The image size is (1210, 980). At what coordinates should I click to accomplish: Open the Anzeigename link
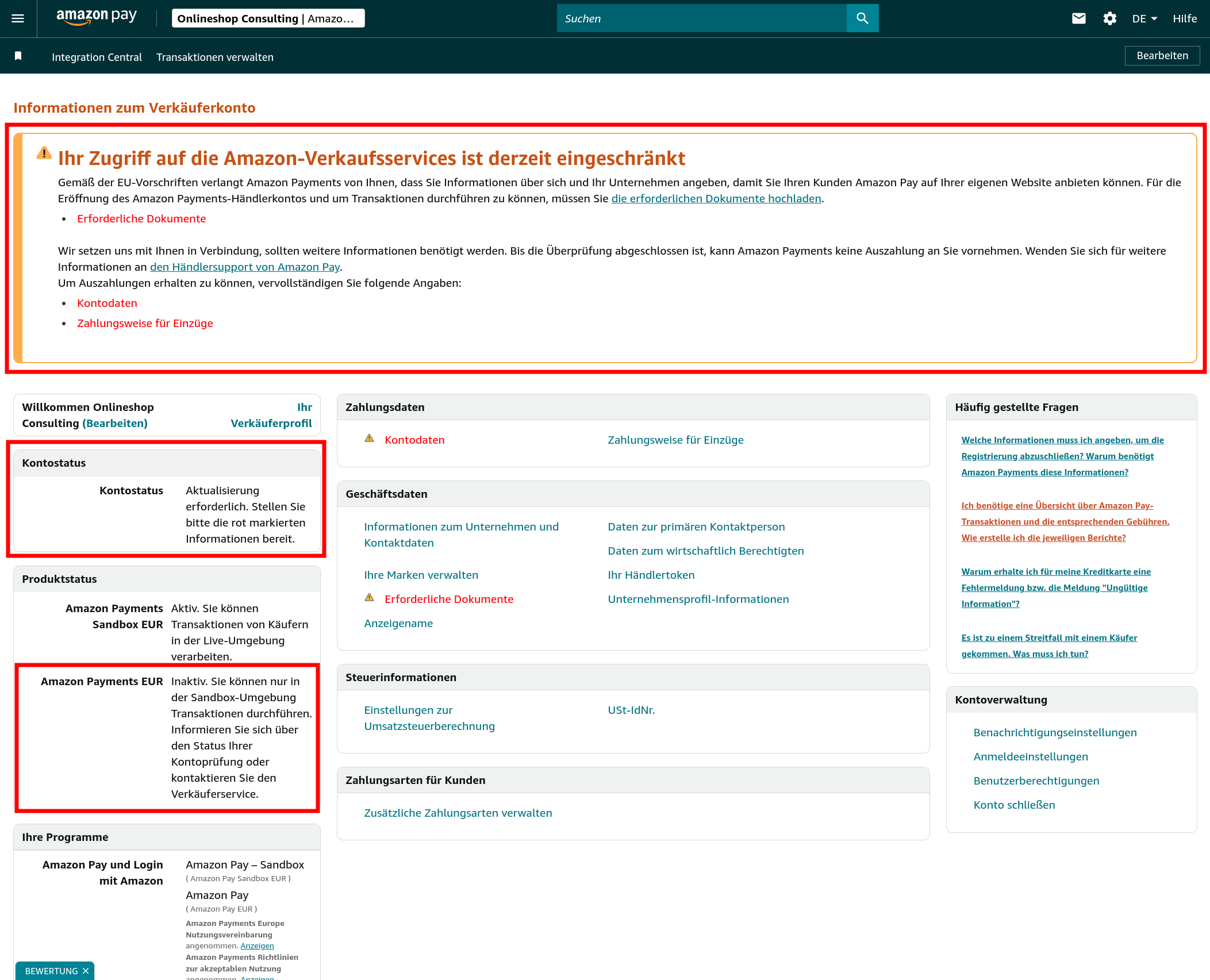pyautogui.click(x=398, y=623)
